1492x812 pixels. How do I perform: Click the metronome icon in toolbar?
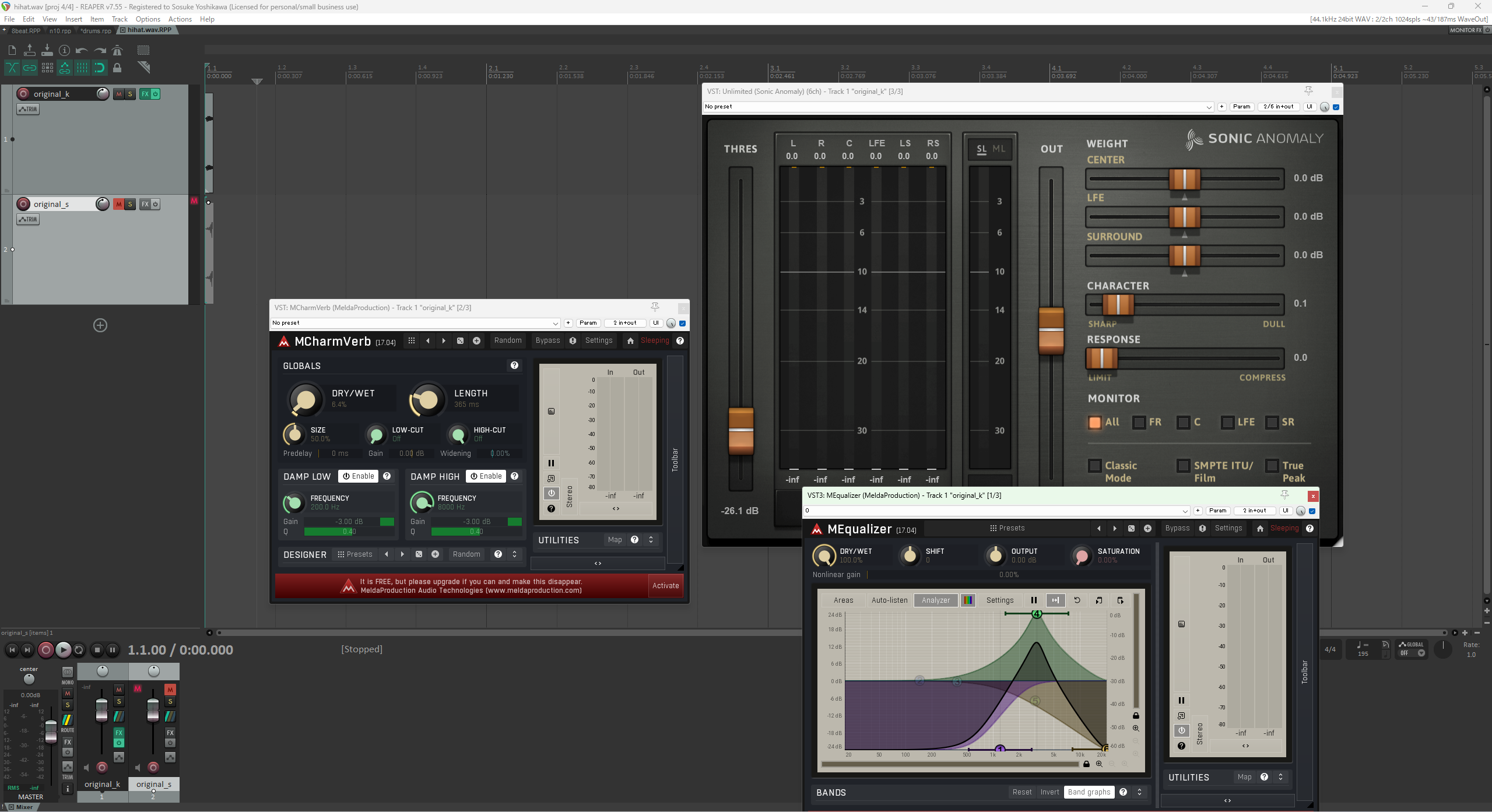coord(117,50)
